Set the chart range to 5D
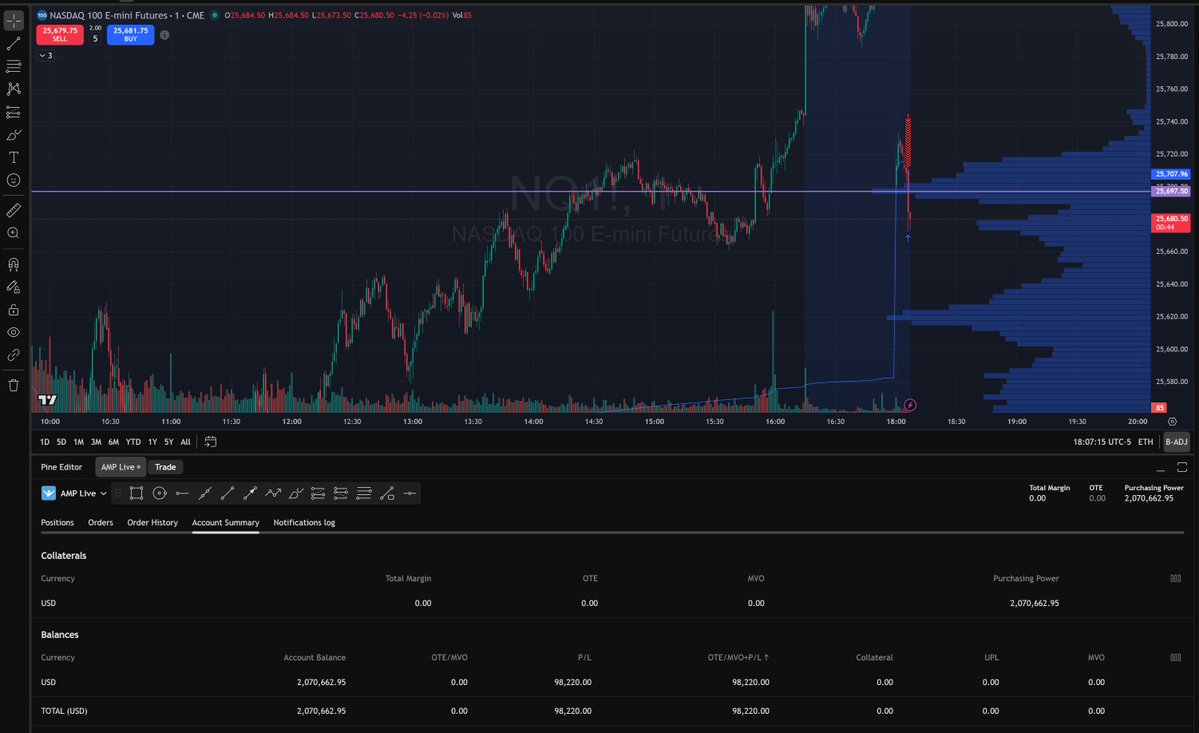 click(x=61, y=442)
